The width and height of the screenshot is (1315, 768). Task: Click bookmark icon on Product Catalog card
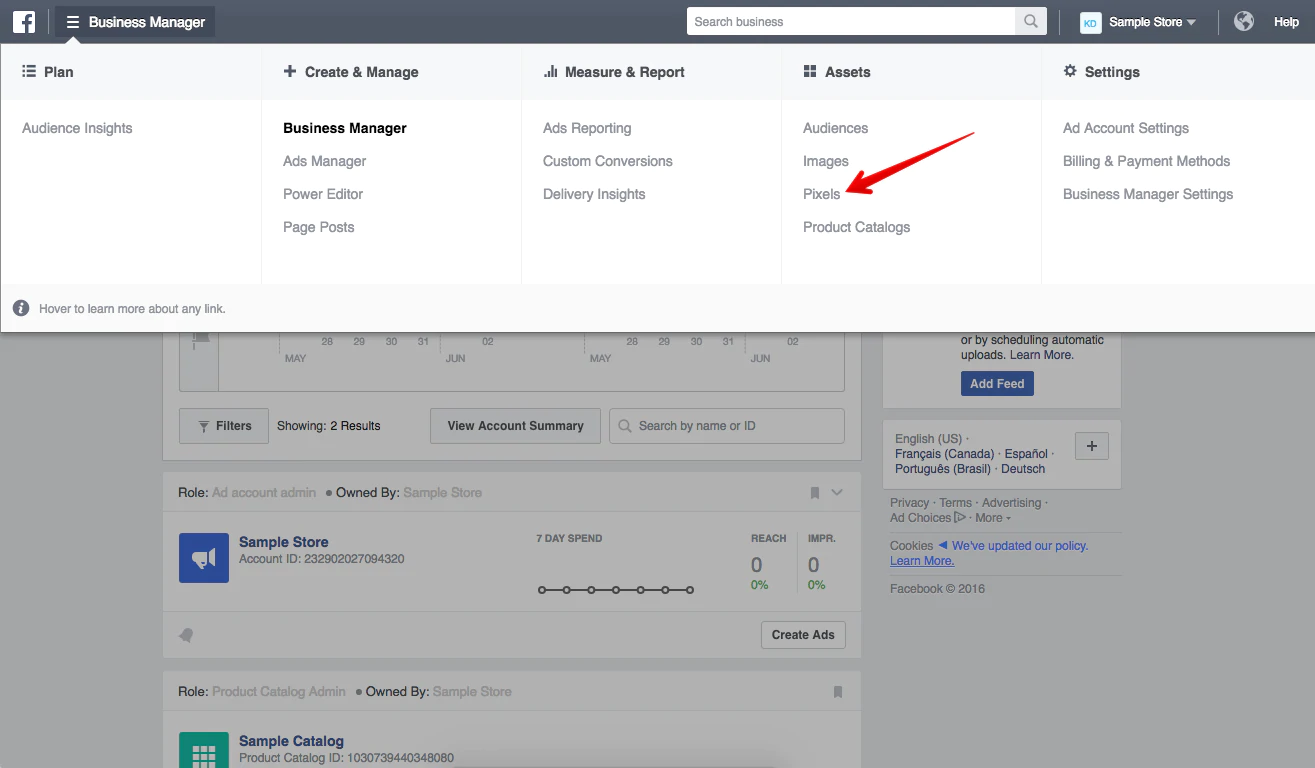point(838,692)
